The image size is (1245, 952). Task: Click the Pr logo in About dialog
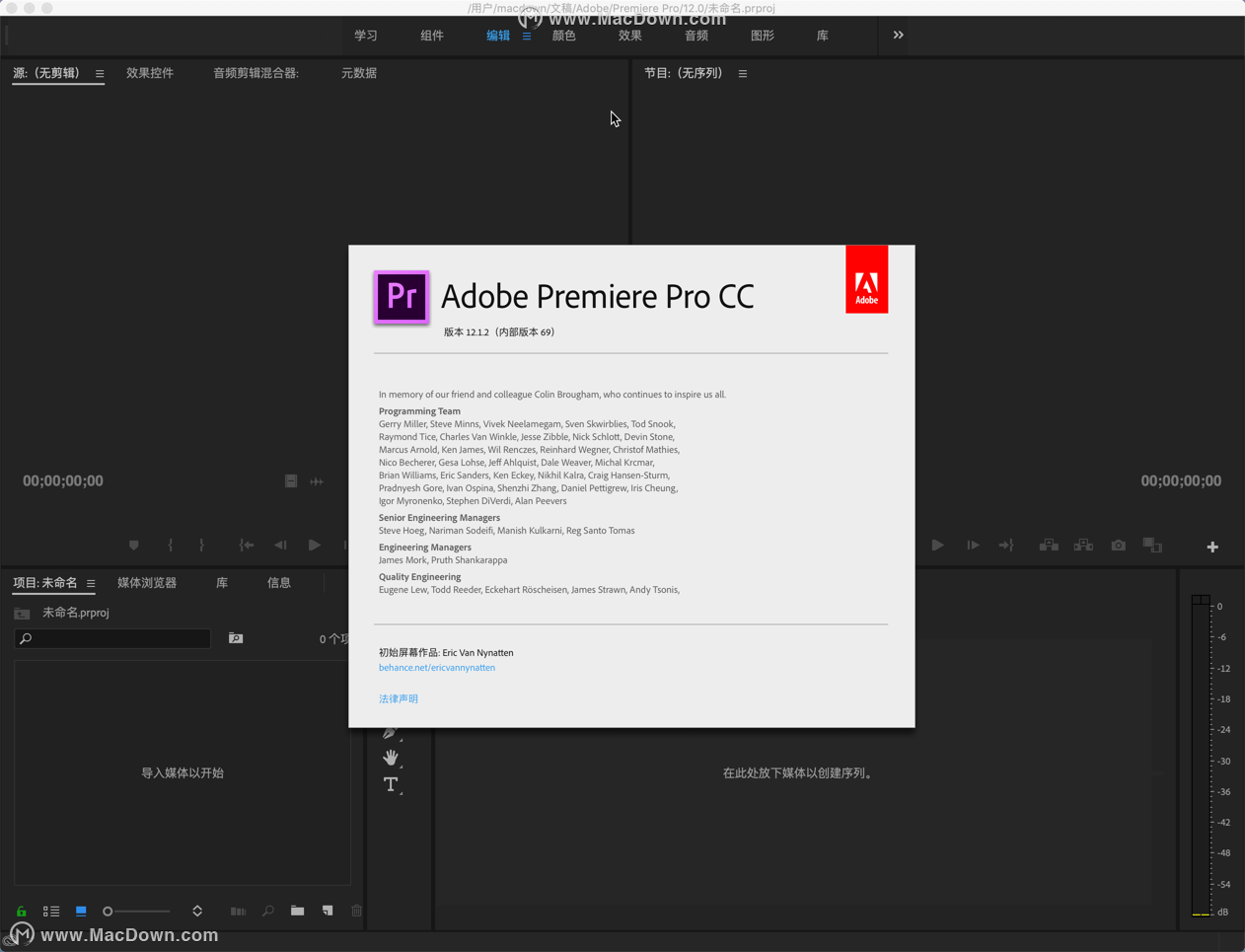point(402,297)
